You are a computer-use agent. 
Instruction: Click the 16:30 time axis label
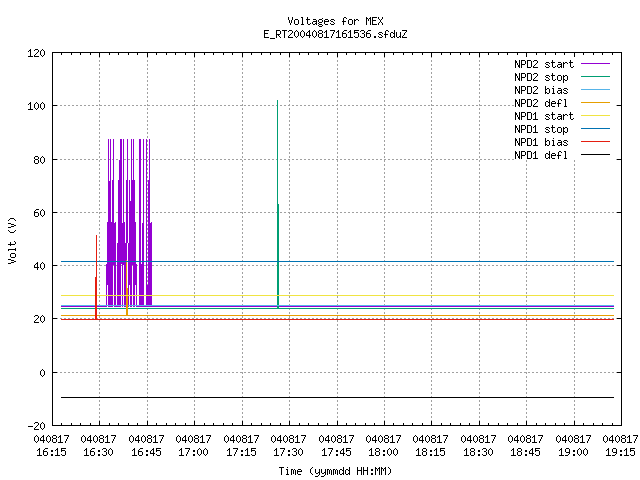(98, 452)
